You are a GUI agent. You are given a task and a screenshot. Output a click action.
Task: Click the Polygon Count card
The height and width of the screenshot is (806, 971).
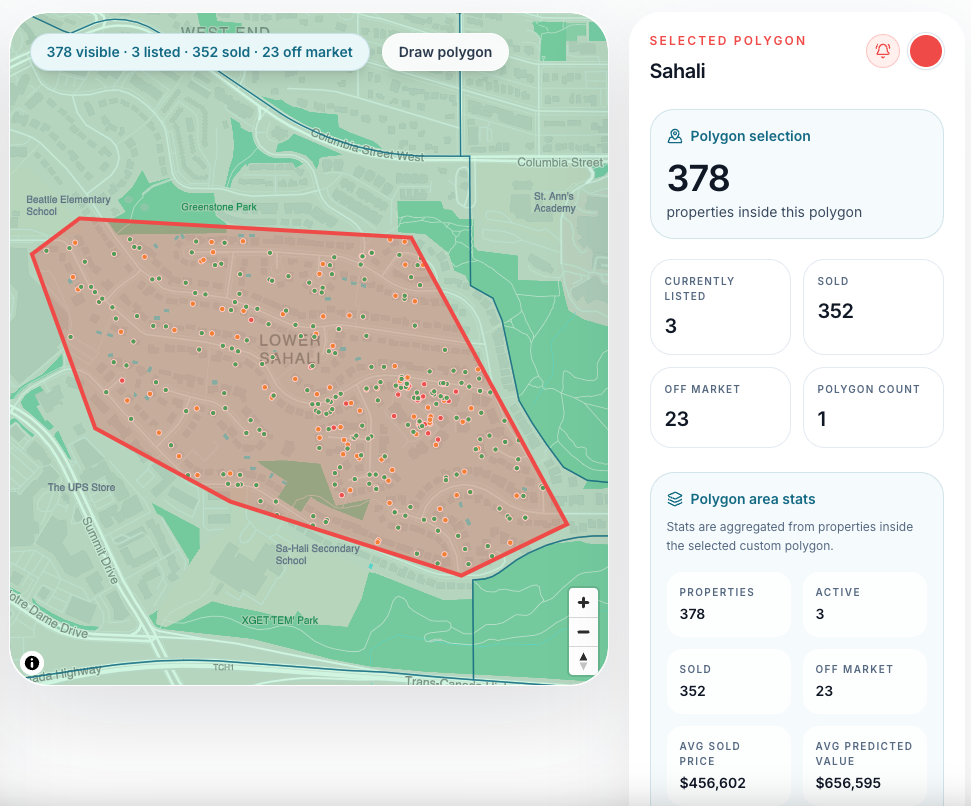[873, 407]
